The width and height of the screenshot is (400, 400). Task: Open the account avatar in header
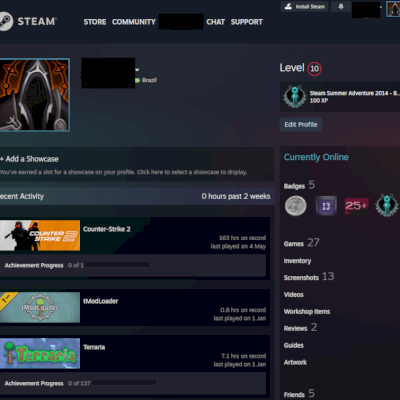click(393, 9)
